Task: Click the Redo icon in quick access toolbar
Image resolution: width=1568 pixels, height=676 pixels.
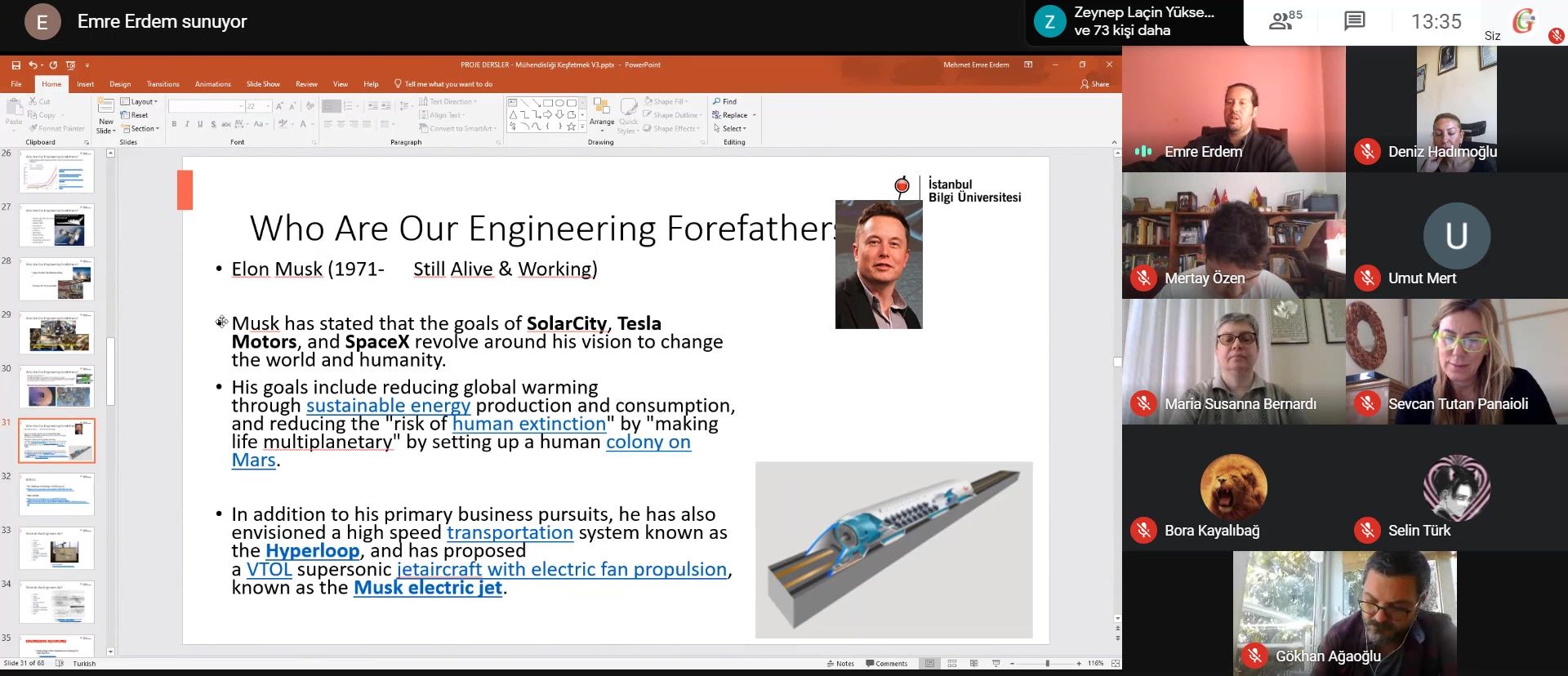Action: pyautogui.click(x=53, y=65)
